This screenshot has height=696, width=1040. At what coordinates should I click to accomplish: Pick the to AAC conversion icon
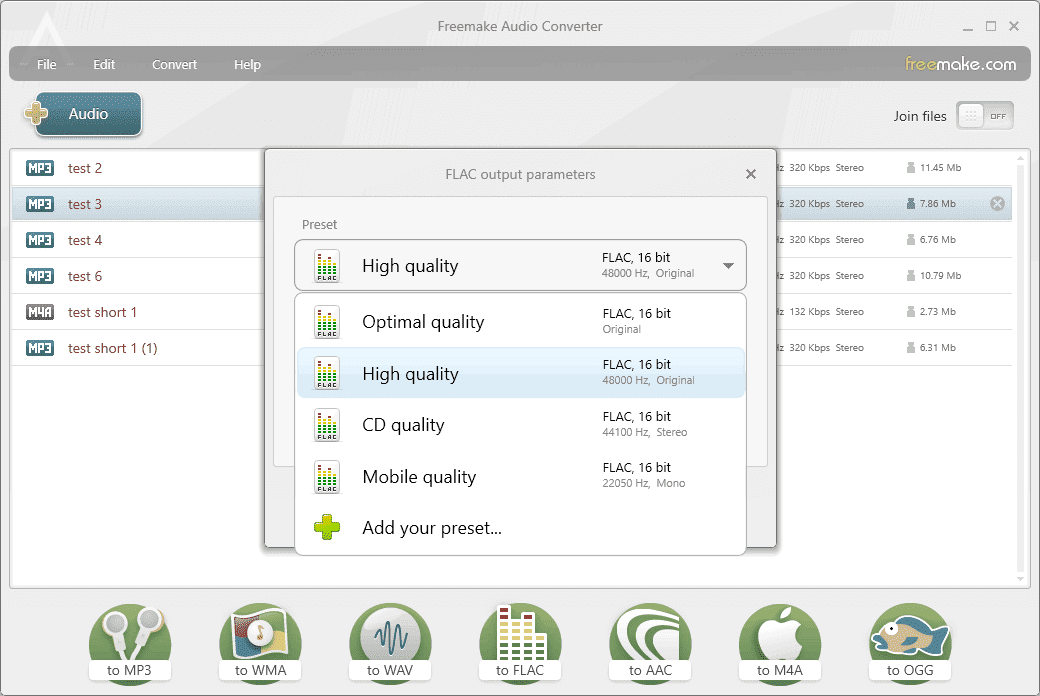coord(650,643)
